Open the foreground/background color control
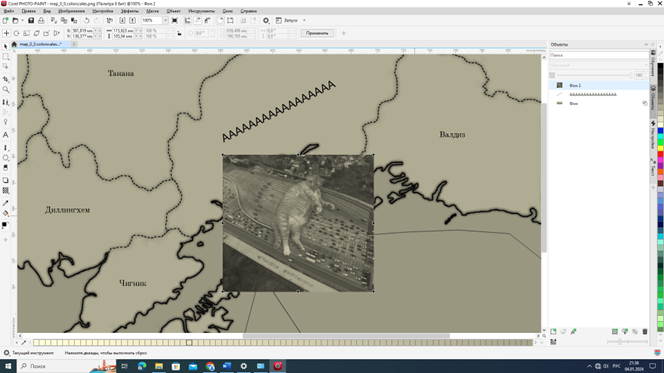This screenshot has height=373, width=664. point(5,225)
